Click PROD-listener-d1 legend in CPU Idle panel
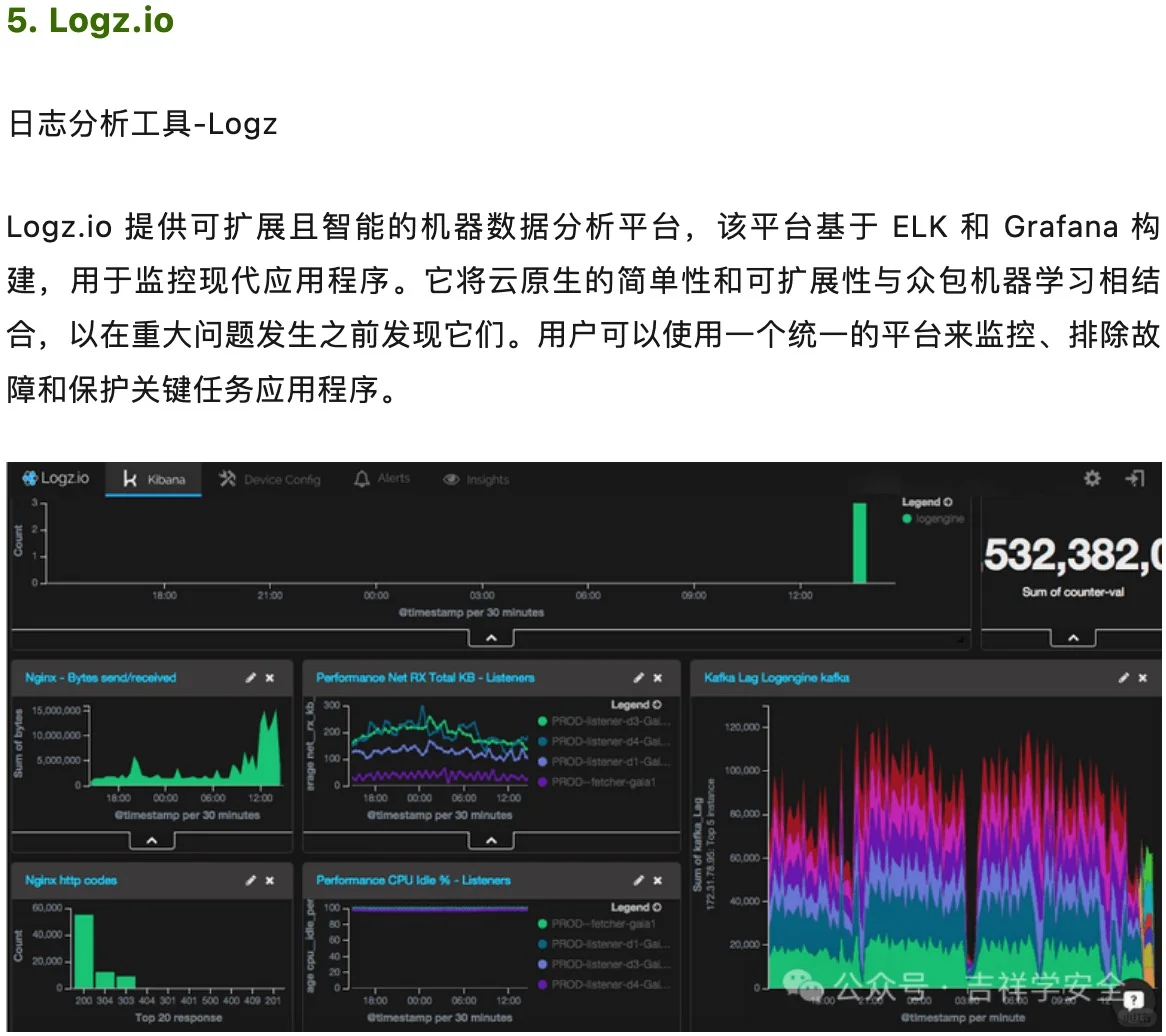Viewport: 1166px width, 1036px height. point(604,944)
